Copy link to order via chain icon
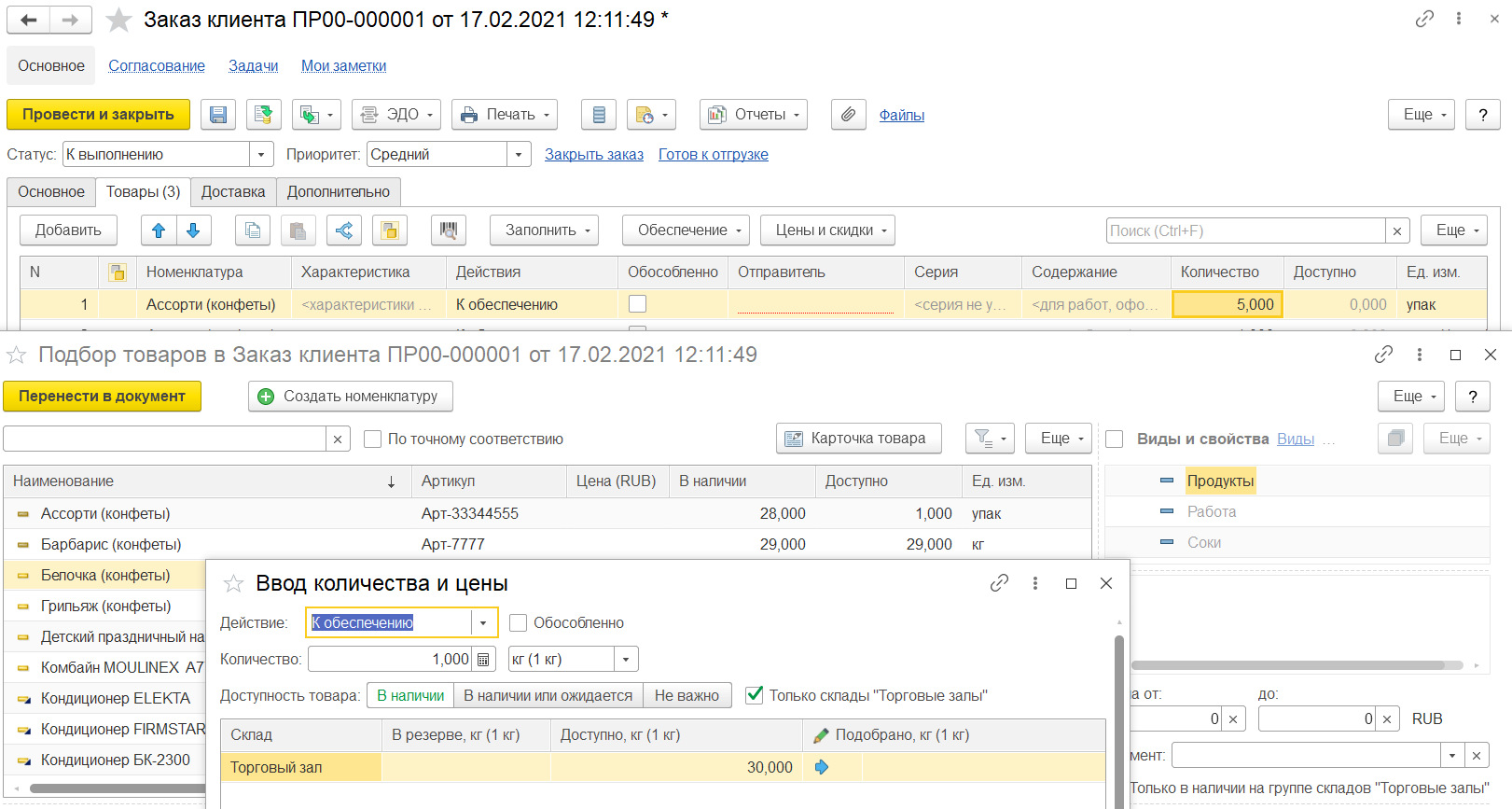The image size is (1512, 809). click(1424, 19)
